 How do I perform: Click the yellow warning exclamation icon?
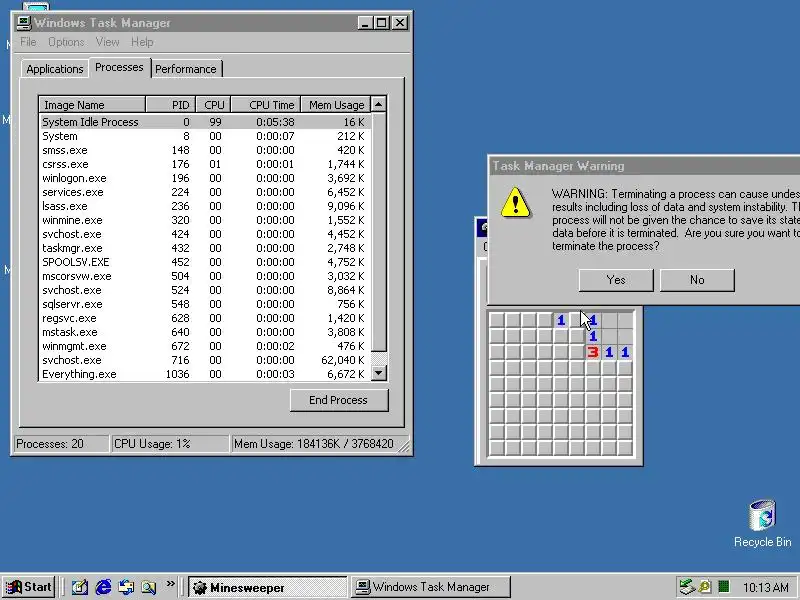[x=515, y=203]
